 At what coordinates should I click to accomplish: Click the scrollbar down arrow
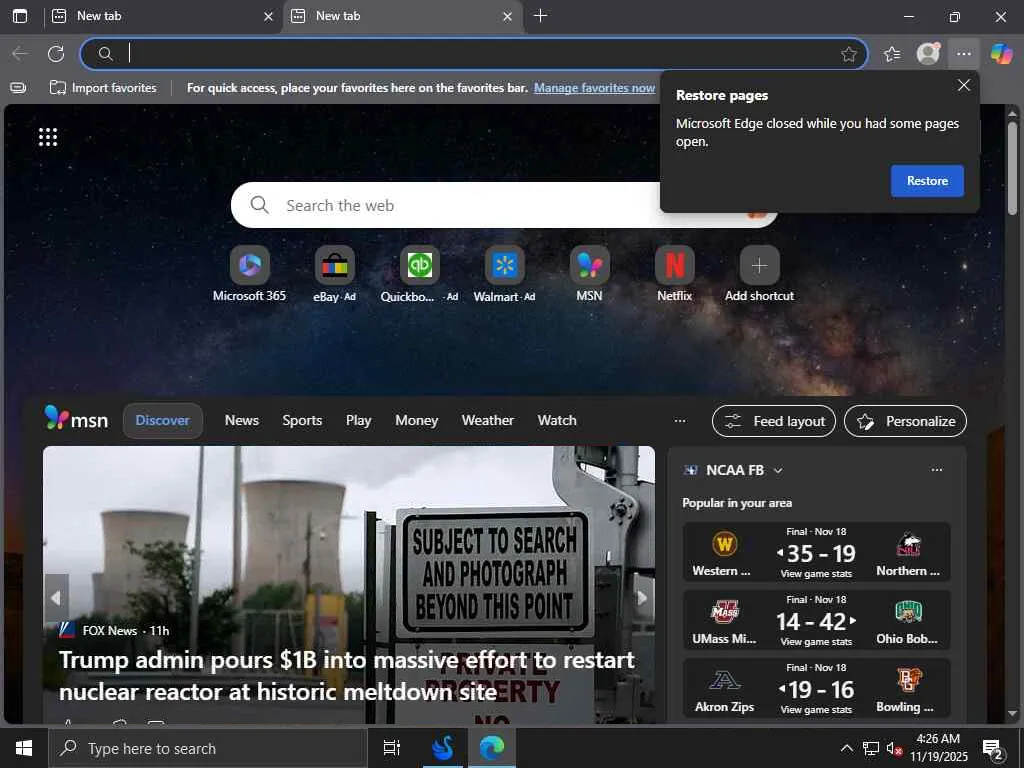pyautogui.click(x=1012, y=713)
